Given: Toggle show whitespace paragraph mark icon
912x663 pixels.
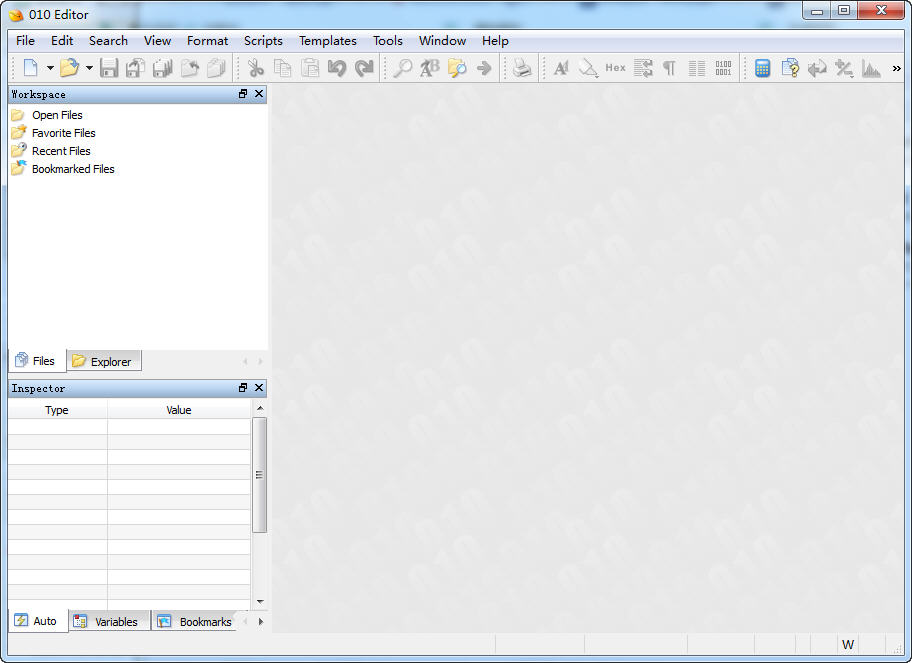Looking at the screenshot, I should 669,68.
